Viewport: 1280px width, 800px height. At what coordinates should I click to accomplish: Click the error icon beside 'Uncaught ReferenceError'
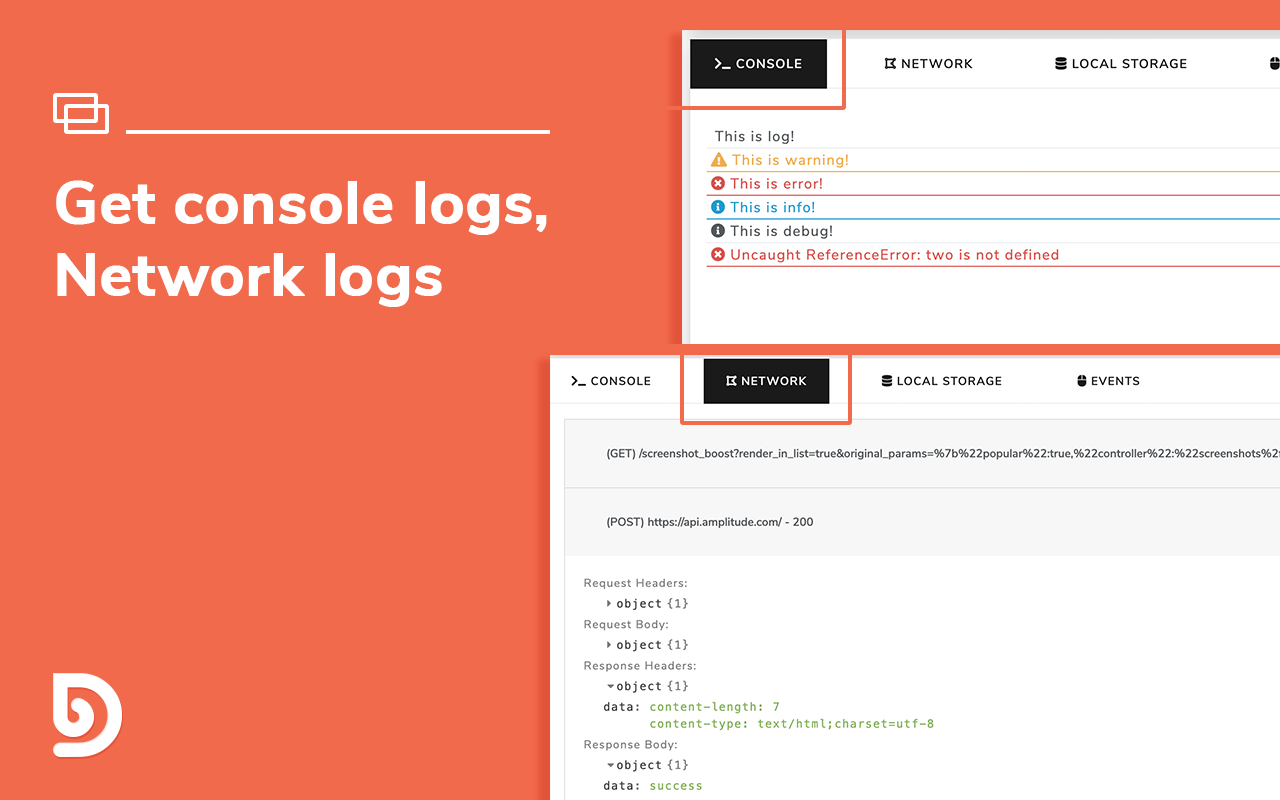718,255
